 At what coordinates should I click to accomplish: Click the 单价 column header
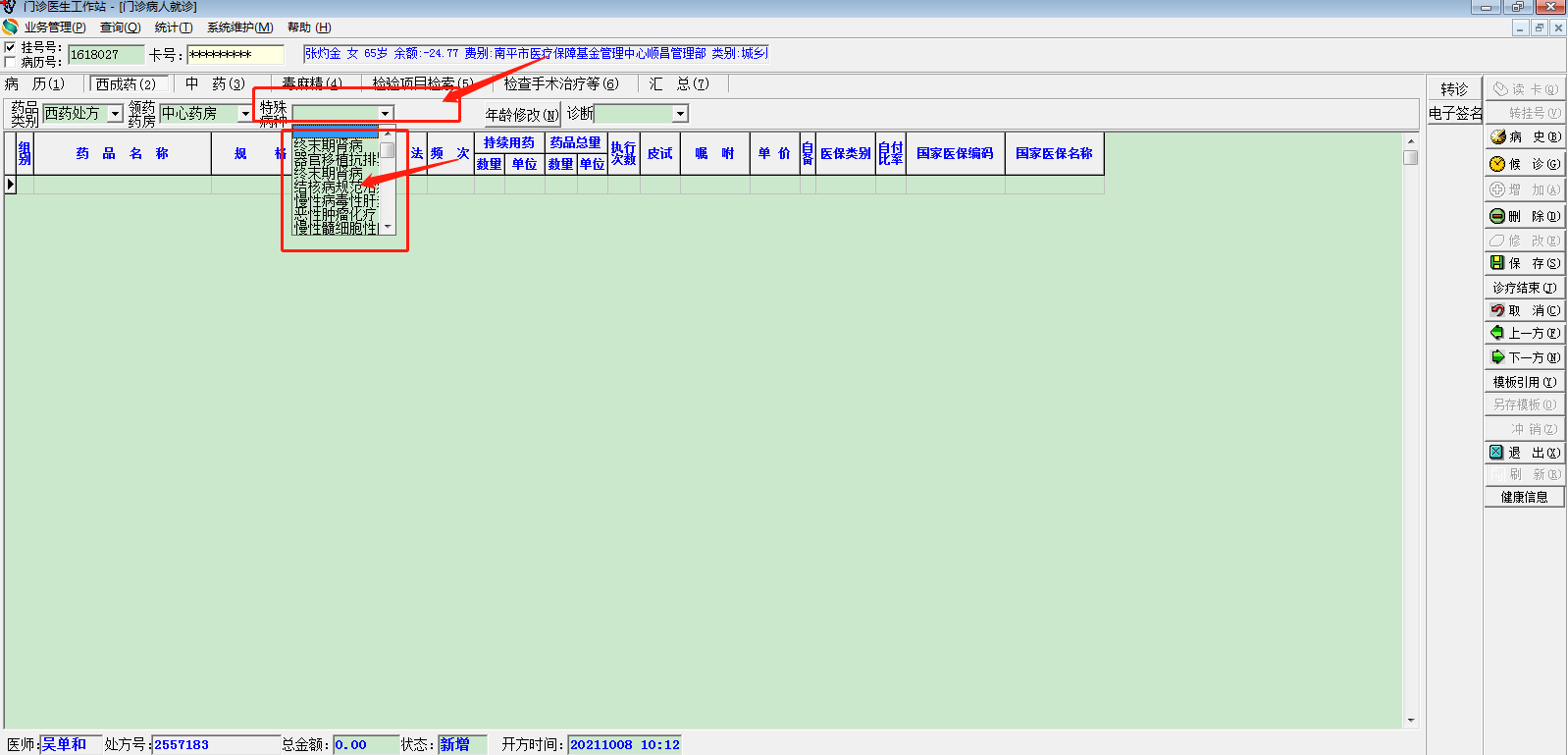(775, 154)
